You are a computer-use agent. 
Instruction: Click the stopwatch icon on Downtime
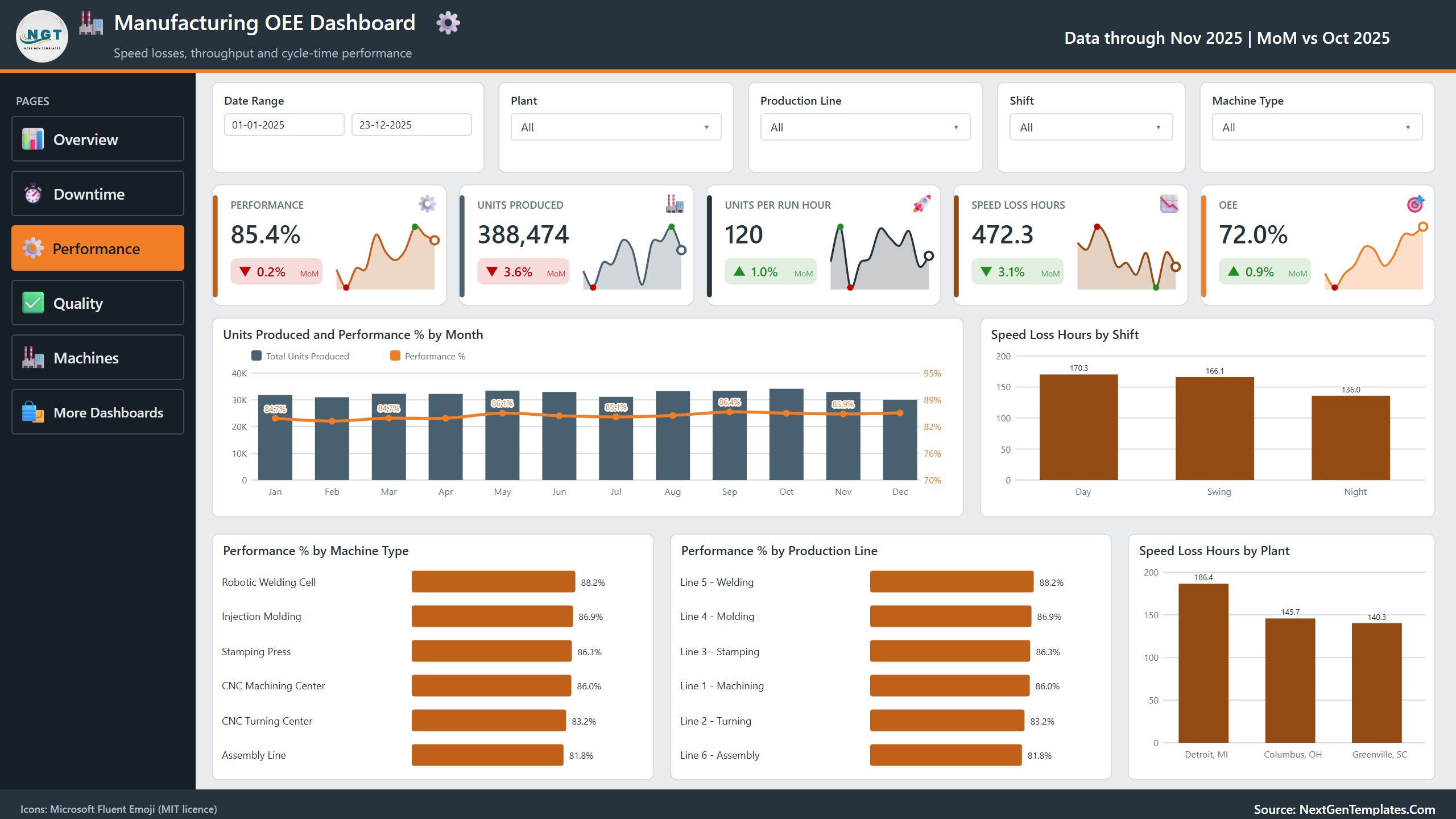tap(33, 193)
